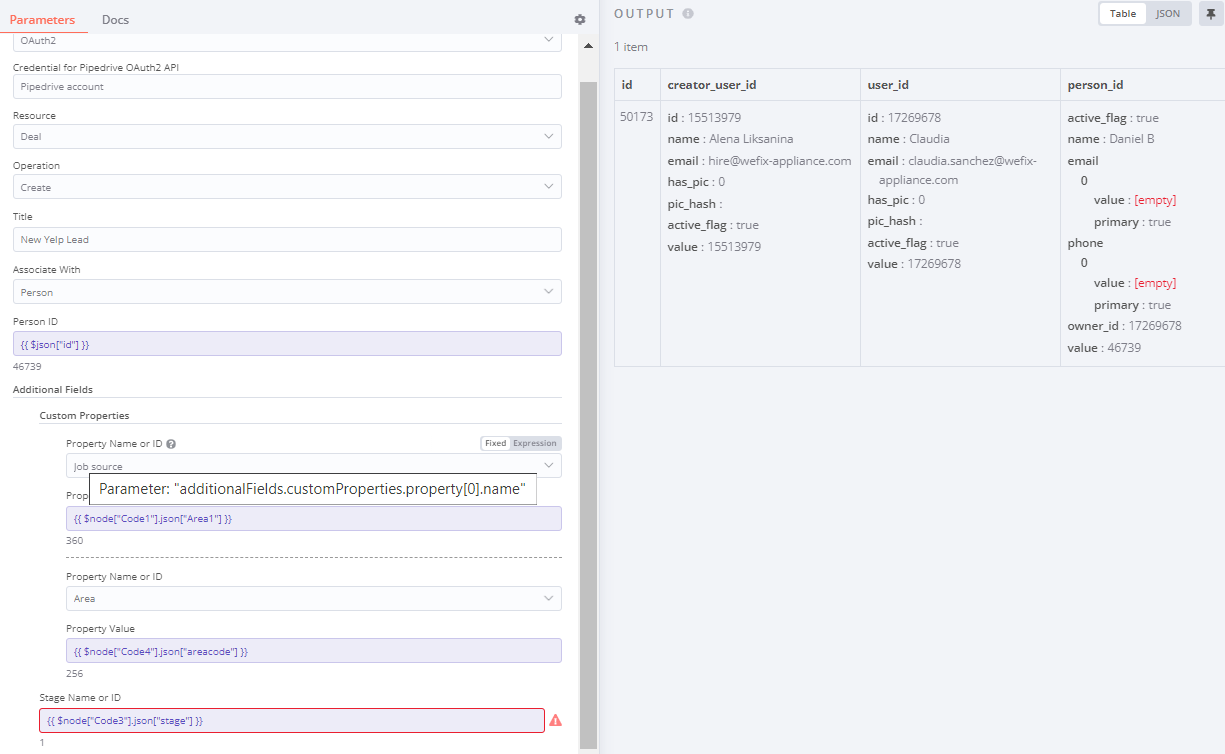Pin the output data
Image resolution: width=1225 pixels, height=754 pixels.
pyautogui.click(x=1208, y=14)
